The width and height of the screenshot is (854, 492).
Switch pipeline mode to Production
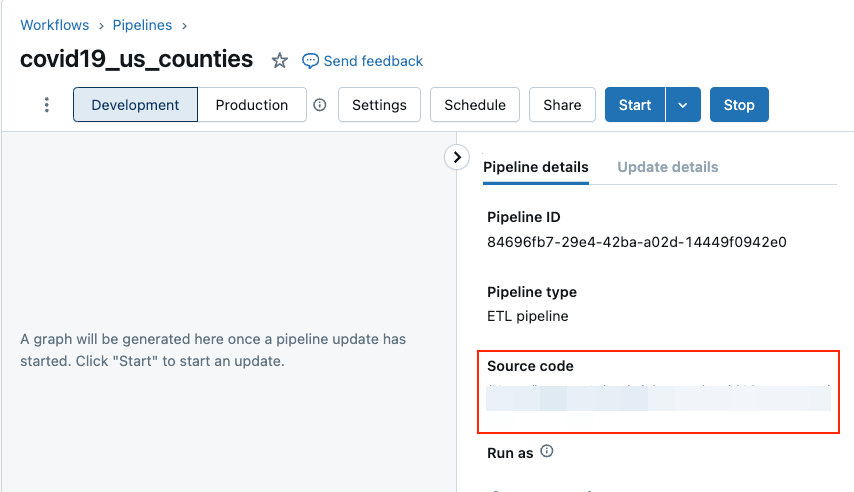click(252, 105)
